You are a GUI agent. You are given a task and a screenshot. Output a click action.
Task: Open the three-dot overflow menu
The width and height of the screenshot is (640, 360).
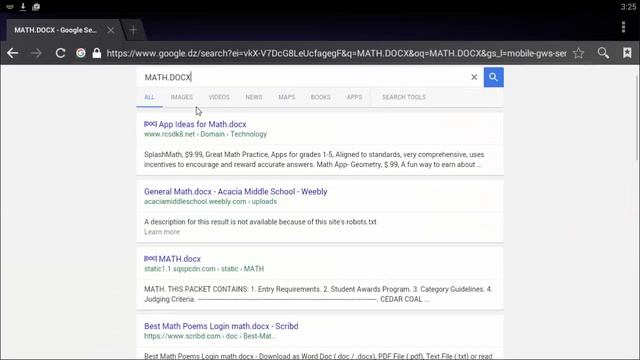tap(623, 27)
